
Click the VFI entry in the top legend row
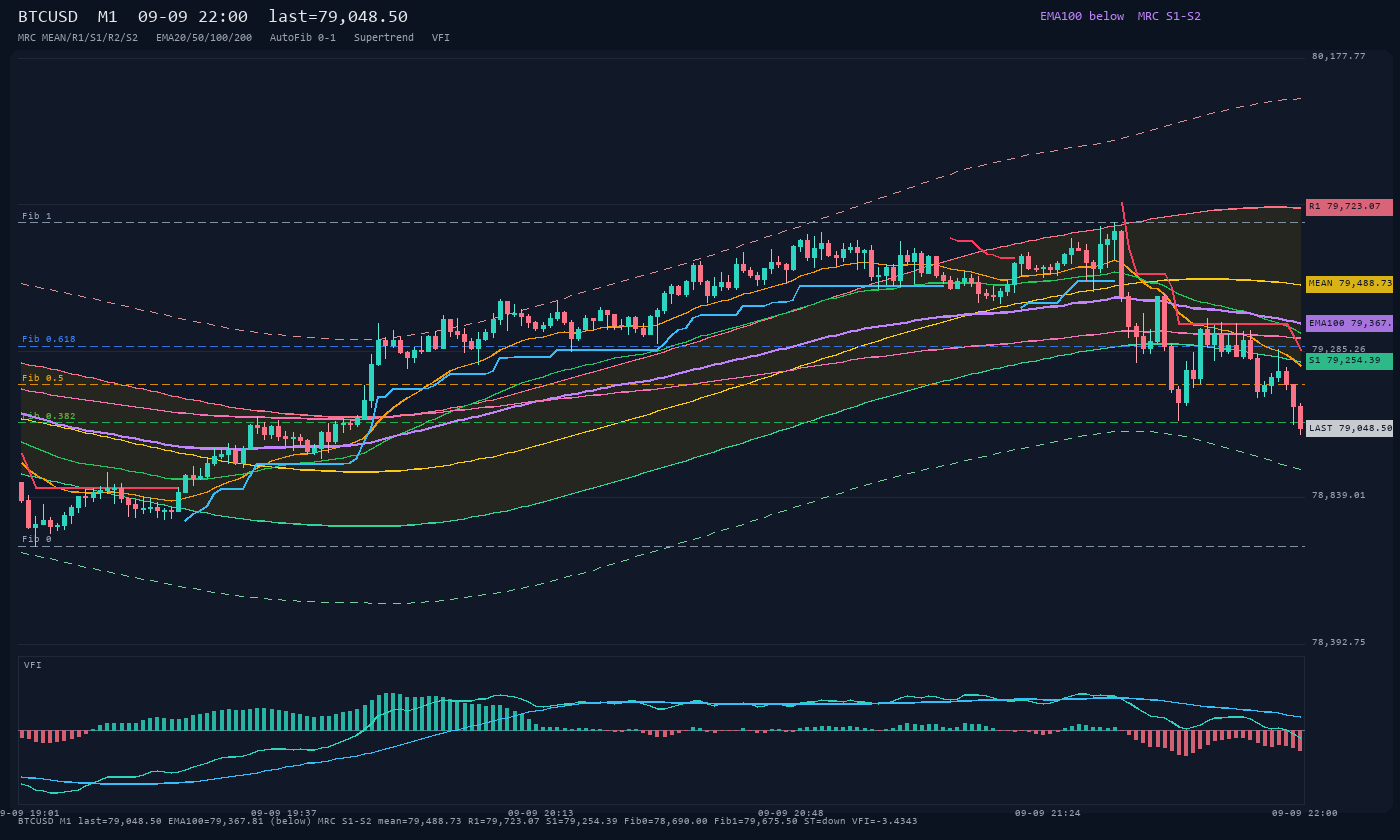(x=441, y=37)
